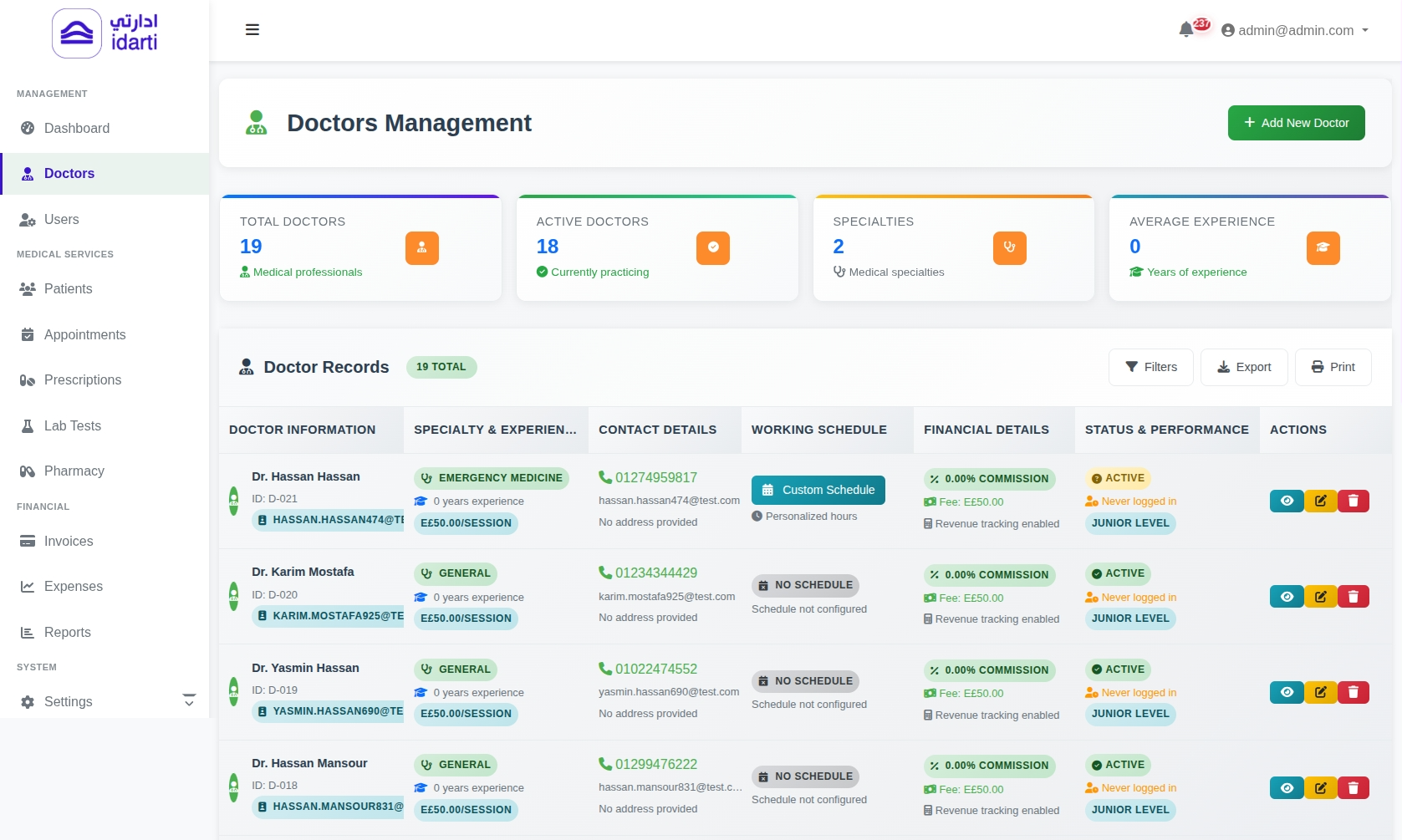Click Add New Doctor button
This screenshot has width=1402, height=840.
coord(1296,123)
